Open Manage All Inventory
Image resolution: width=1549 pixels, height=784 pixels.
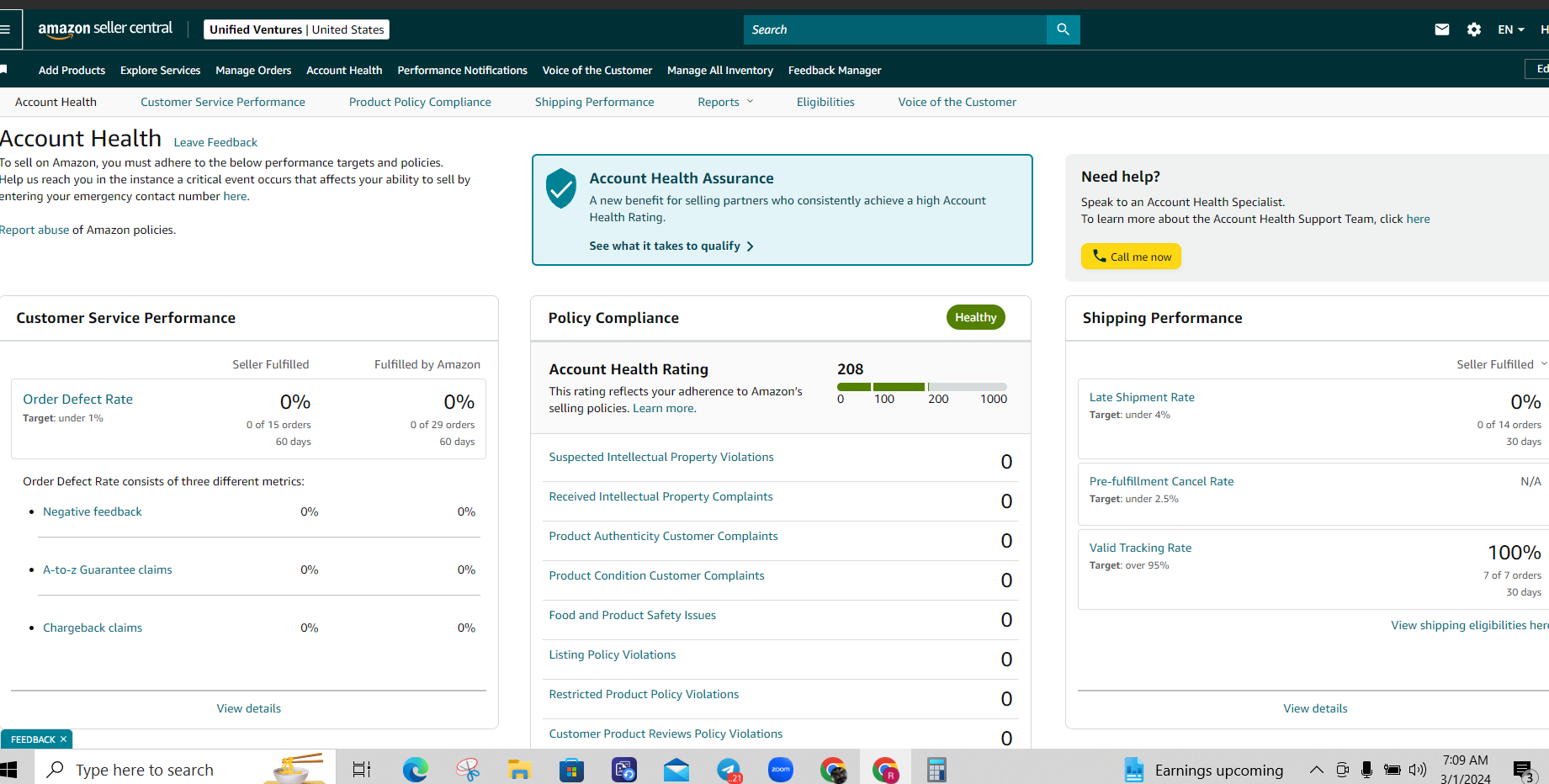(720, 70)
